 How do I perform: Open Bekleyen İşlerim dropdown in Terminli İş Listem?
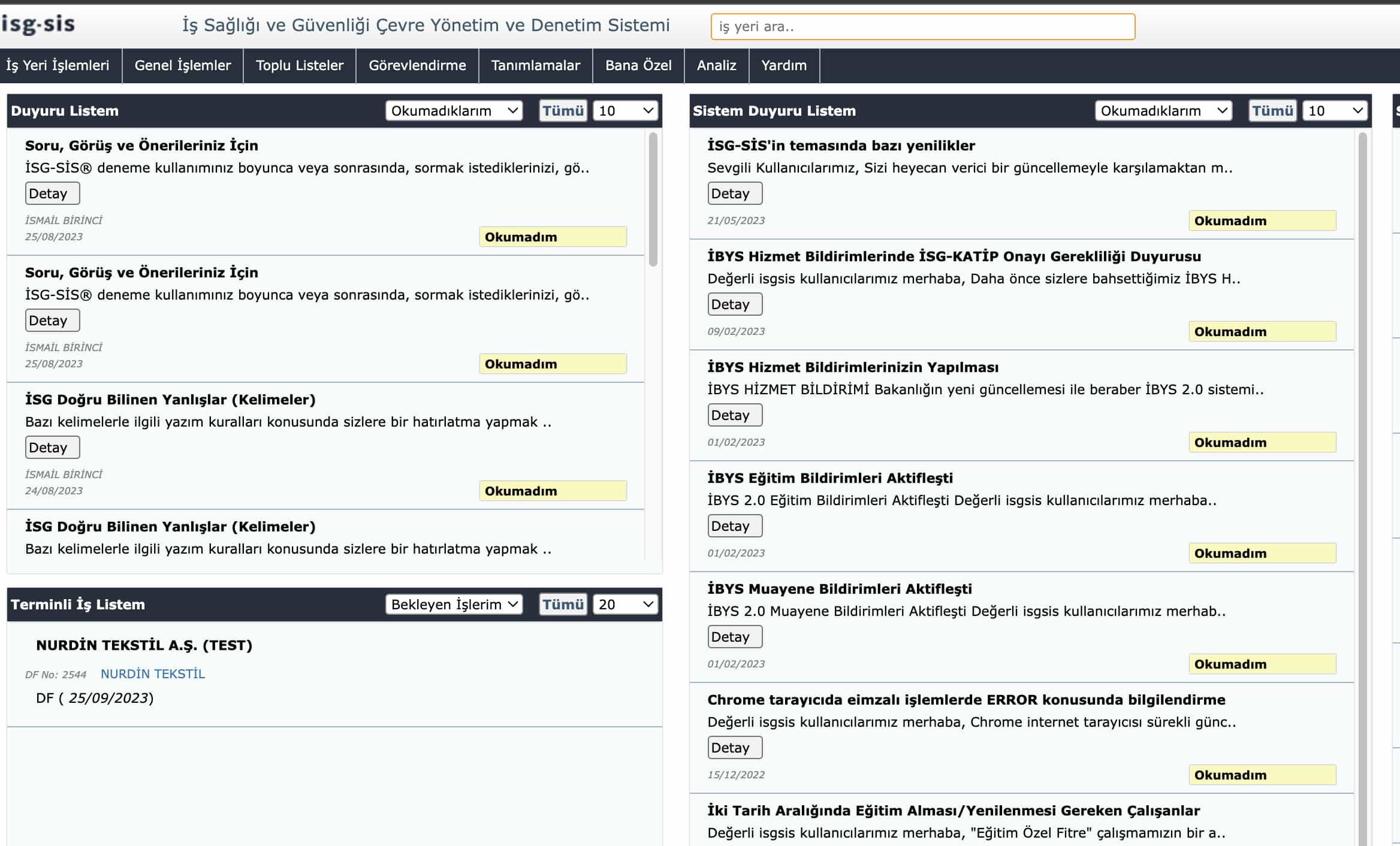(454, 605)
